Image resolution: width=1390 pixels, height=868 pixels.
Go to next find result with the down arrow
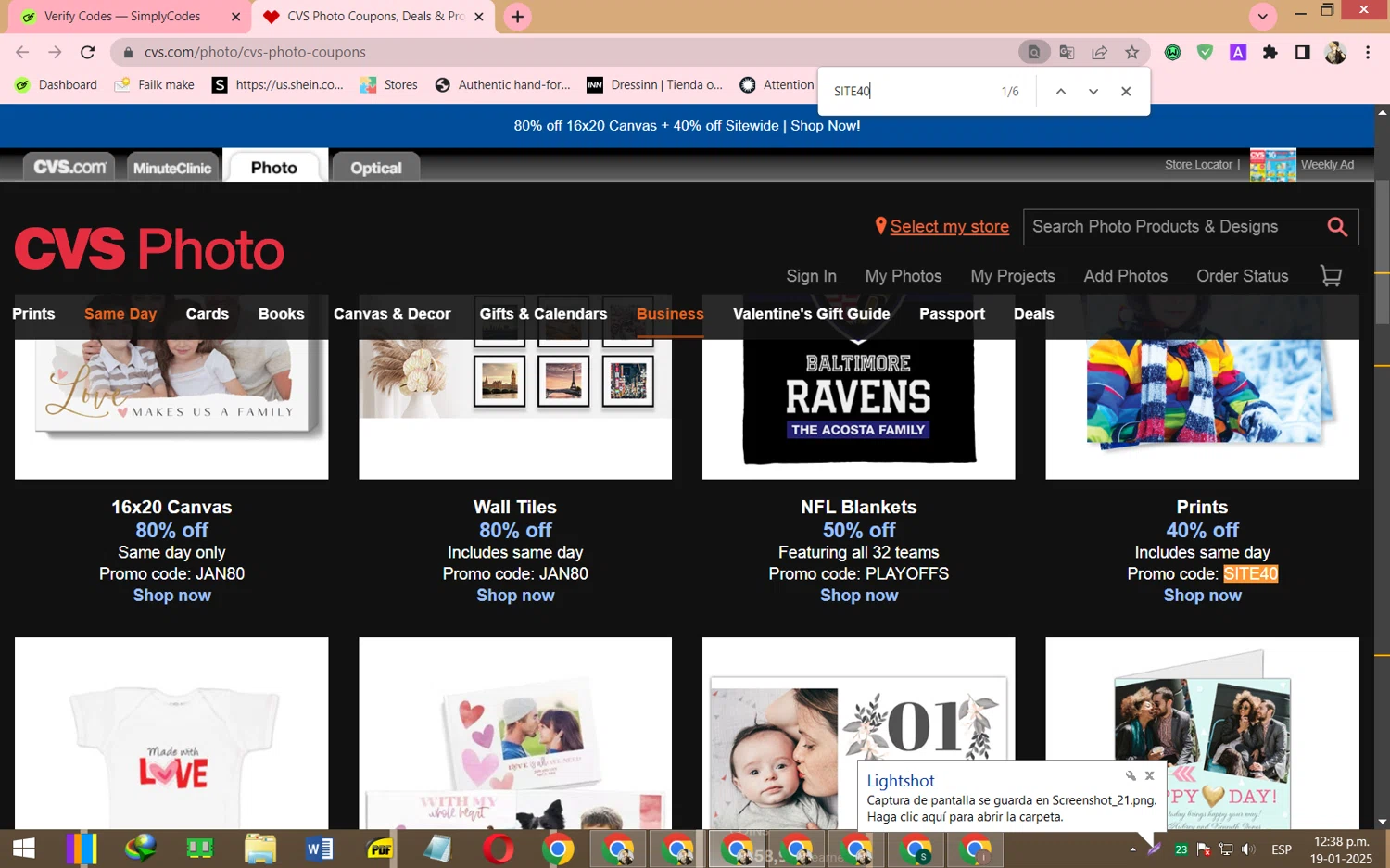pos(1093,91)
